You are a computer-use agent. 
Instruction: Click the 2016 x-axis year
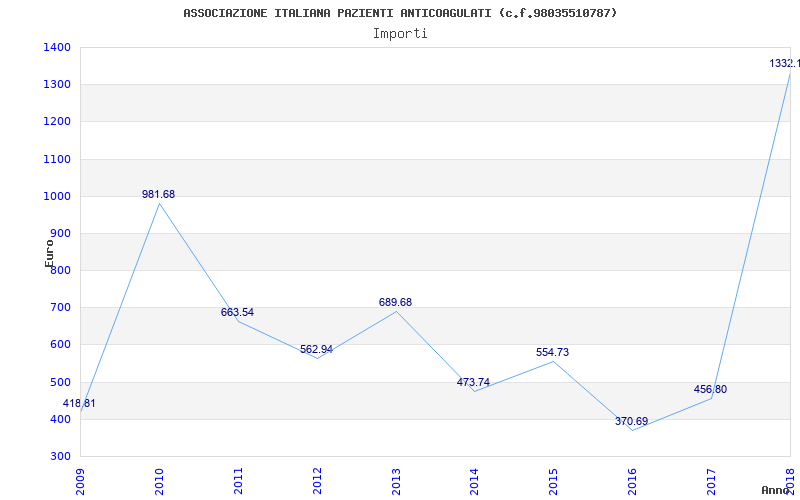point(633,481)
